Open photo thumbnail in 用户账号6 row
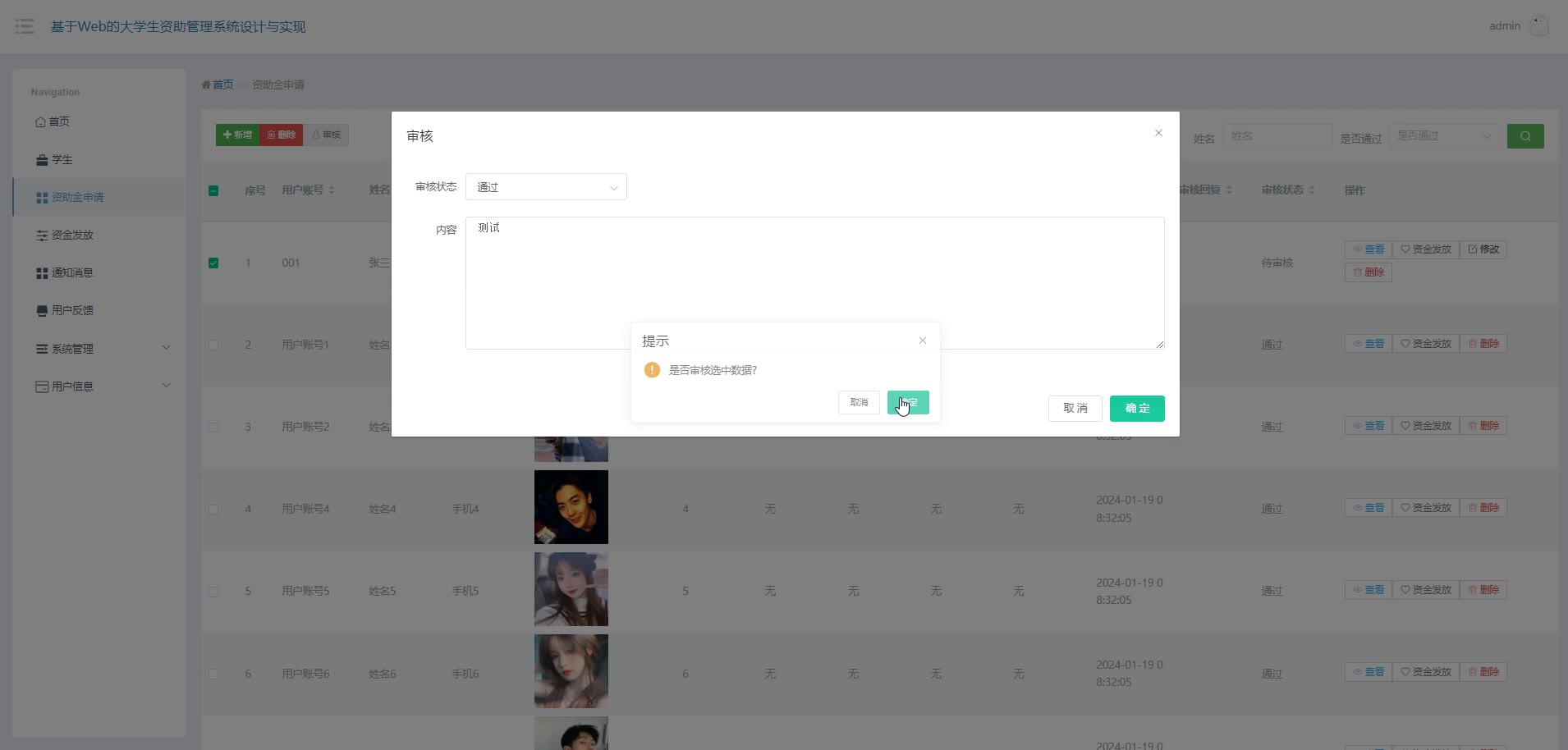 [x=571, y=671]
